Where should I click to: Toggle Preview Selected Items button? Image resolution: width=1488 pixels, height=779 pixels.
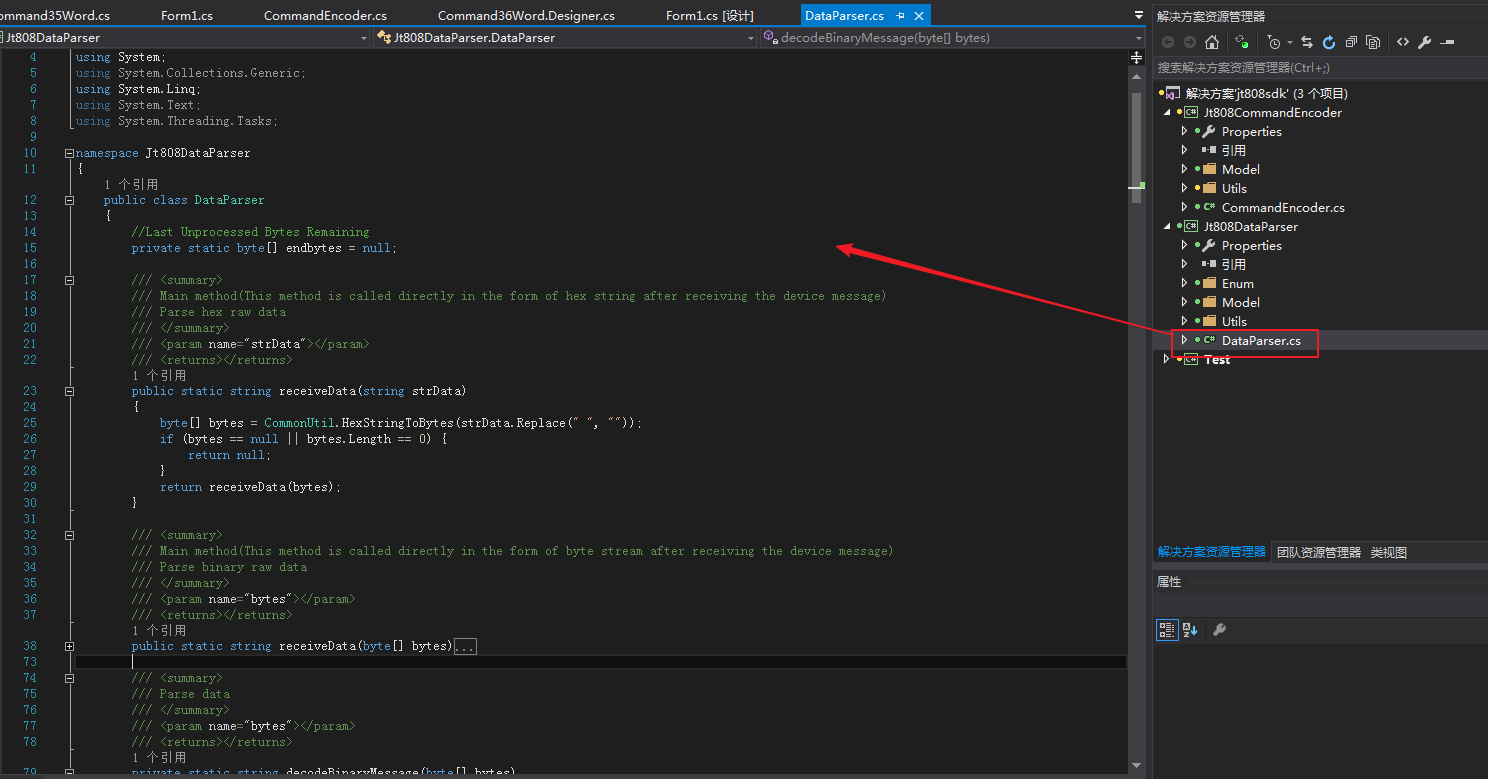coord(1447,42)
